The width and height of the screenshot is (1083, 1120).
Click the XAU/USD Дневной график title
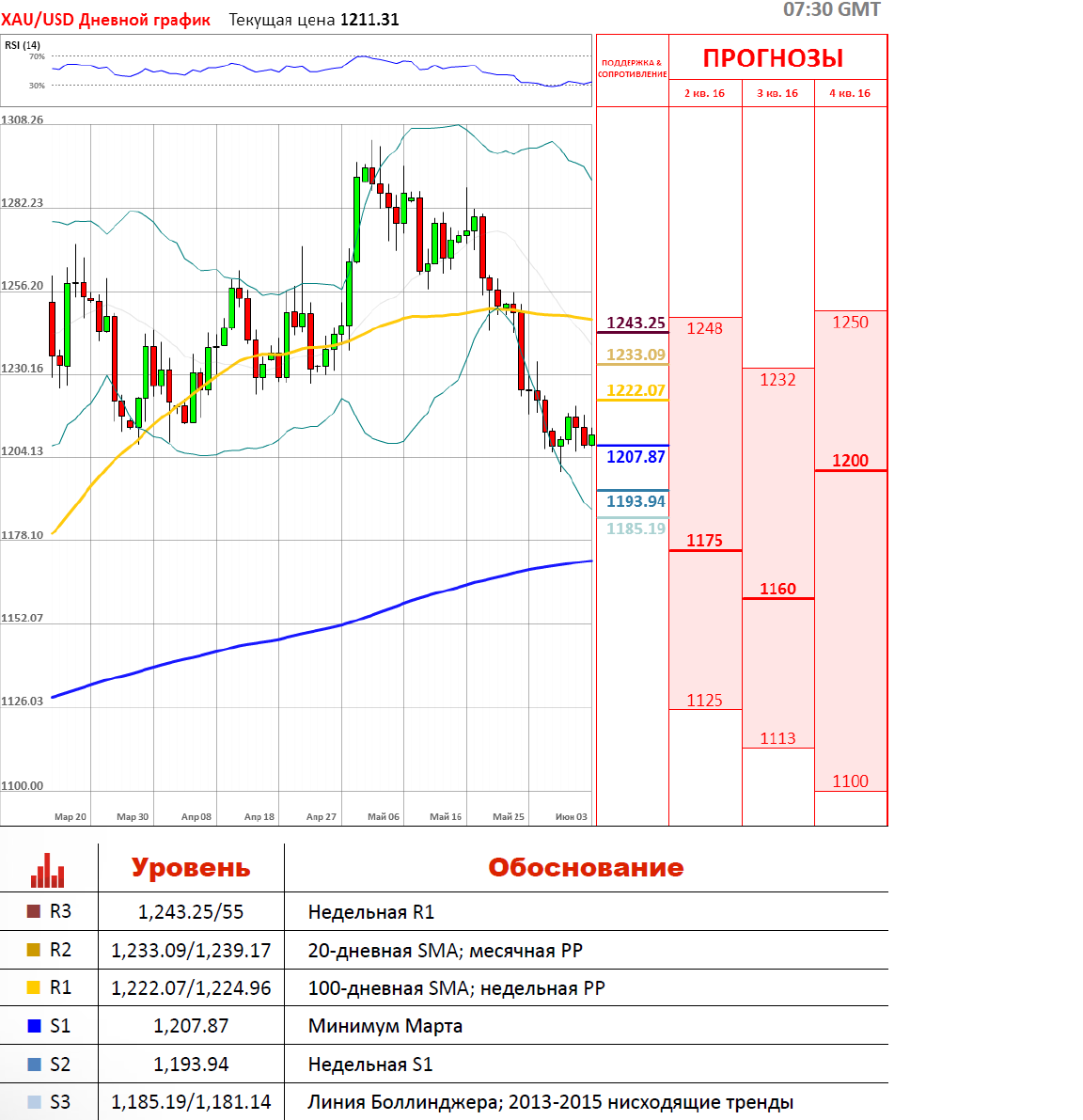(x=105, y=20)
